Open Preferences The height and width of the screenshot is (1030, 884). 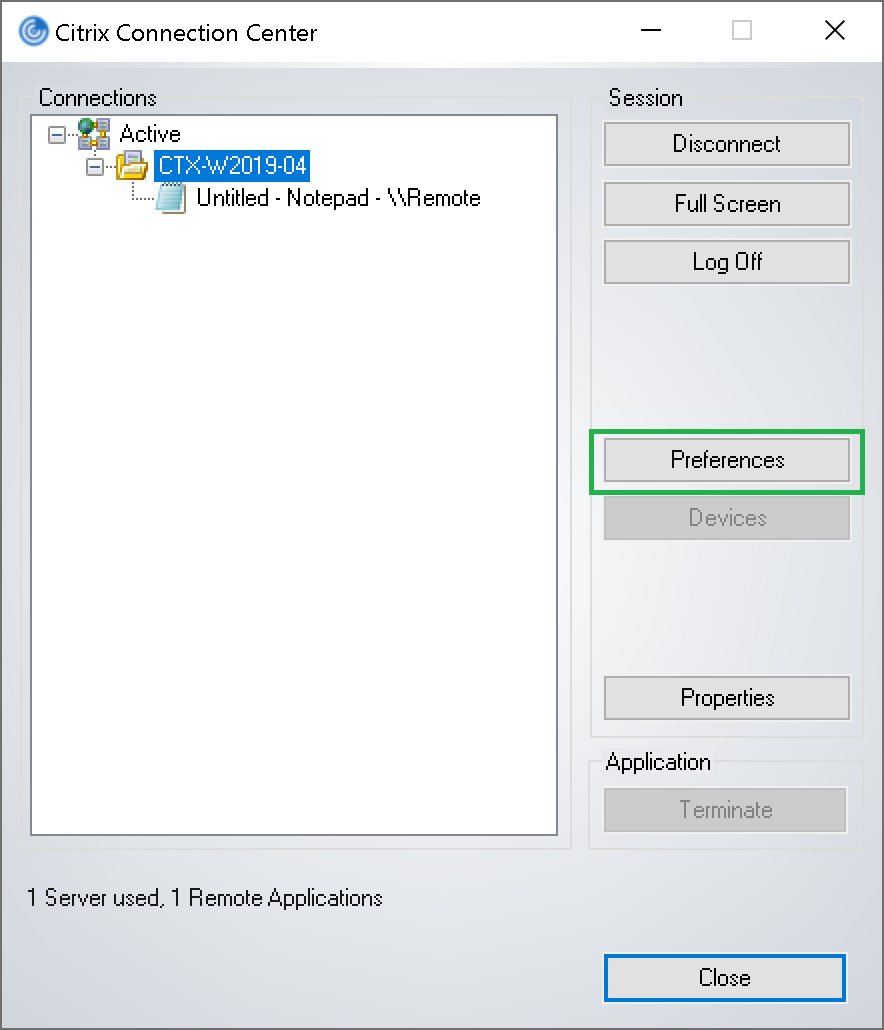coord(727,460)
